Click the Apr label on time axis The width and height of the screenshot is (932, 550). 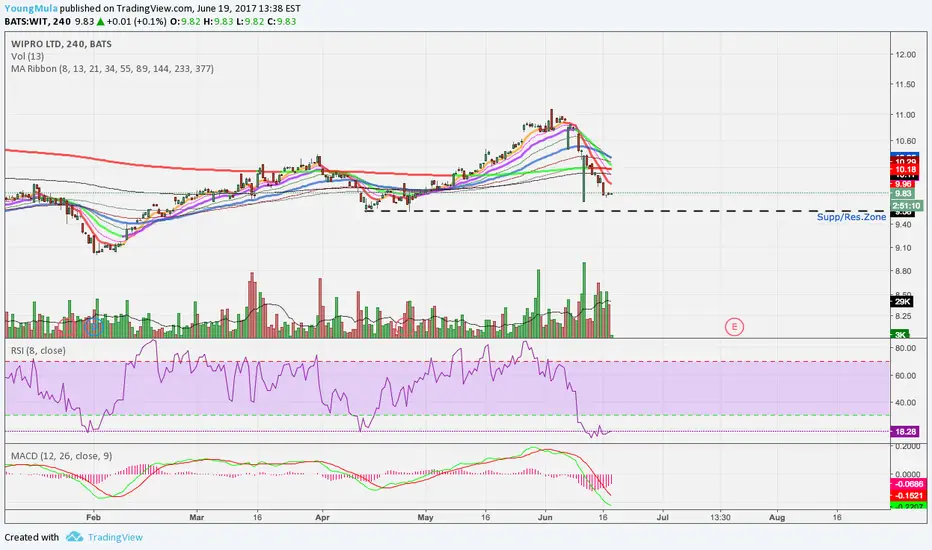point(322,517)
